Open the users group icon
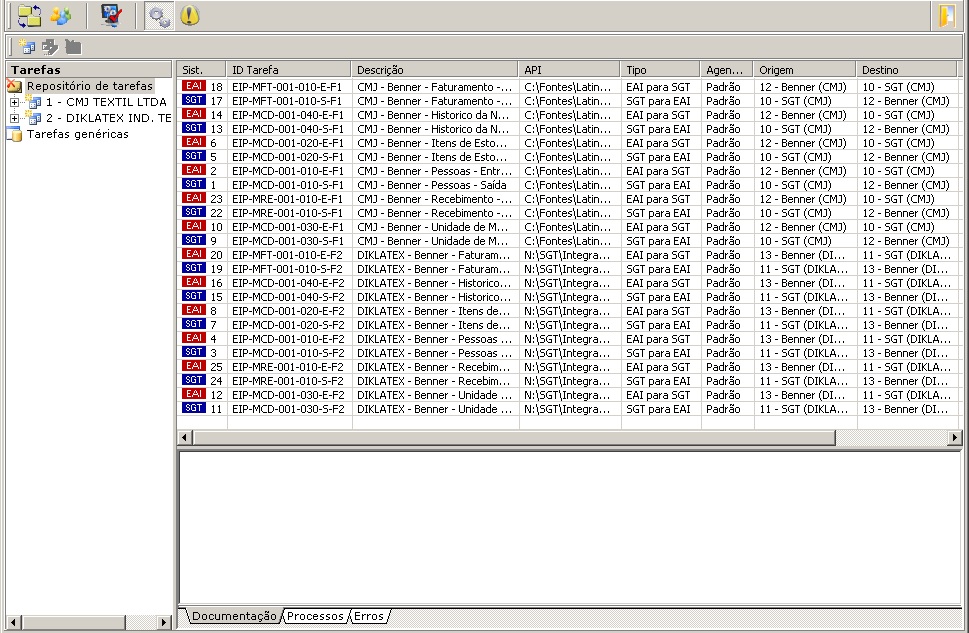The width and height of the screenshot is (969, 633). 61,15
